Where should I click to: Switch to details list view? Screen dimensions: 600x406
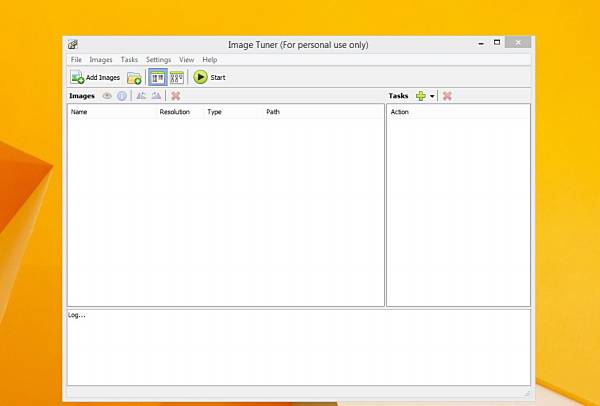pyautogui.click(x=158, y=77)
